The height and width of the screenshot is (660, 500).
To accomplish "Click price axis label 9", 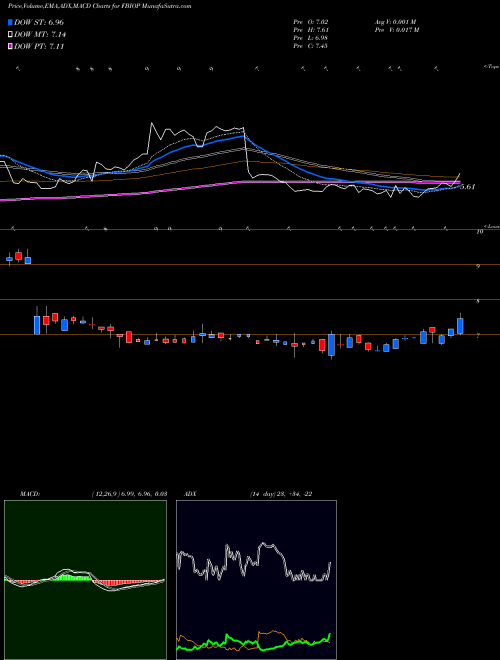I will [478, 266].
